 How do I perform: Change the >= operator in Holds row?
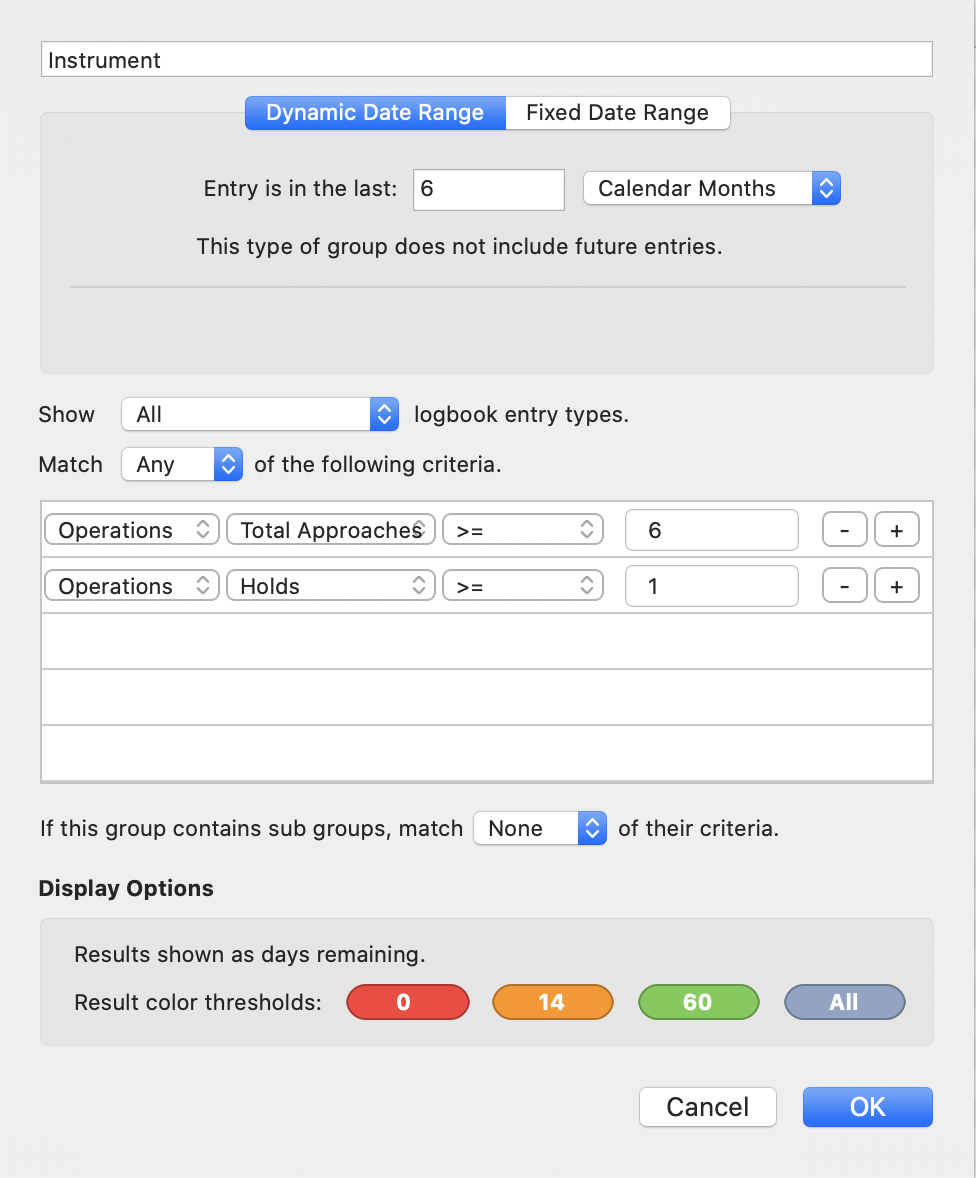(x=523, y=586)
